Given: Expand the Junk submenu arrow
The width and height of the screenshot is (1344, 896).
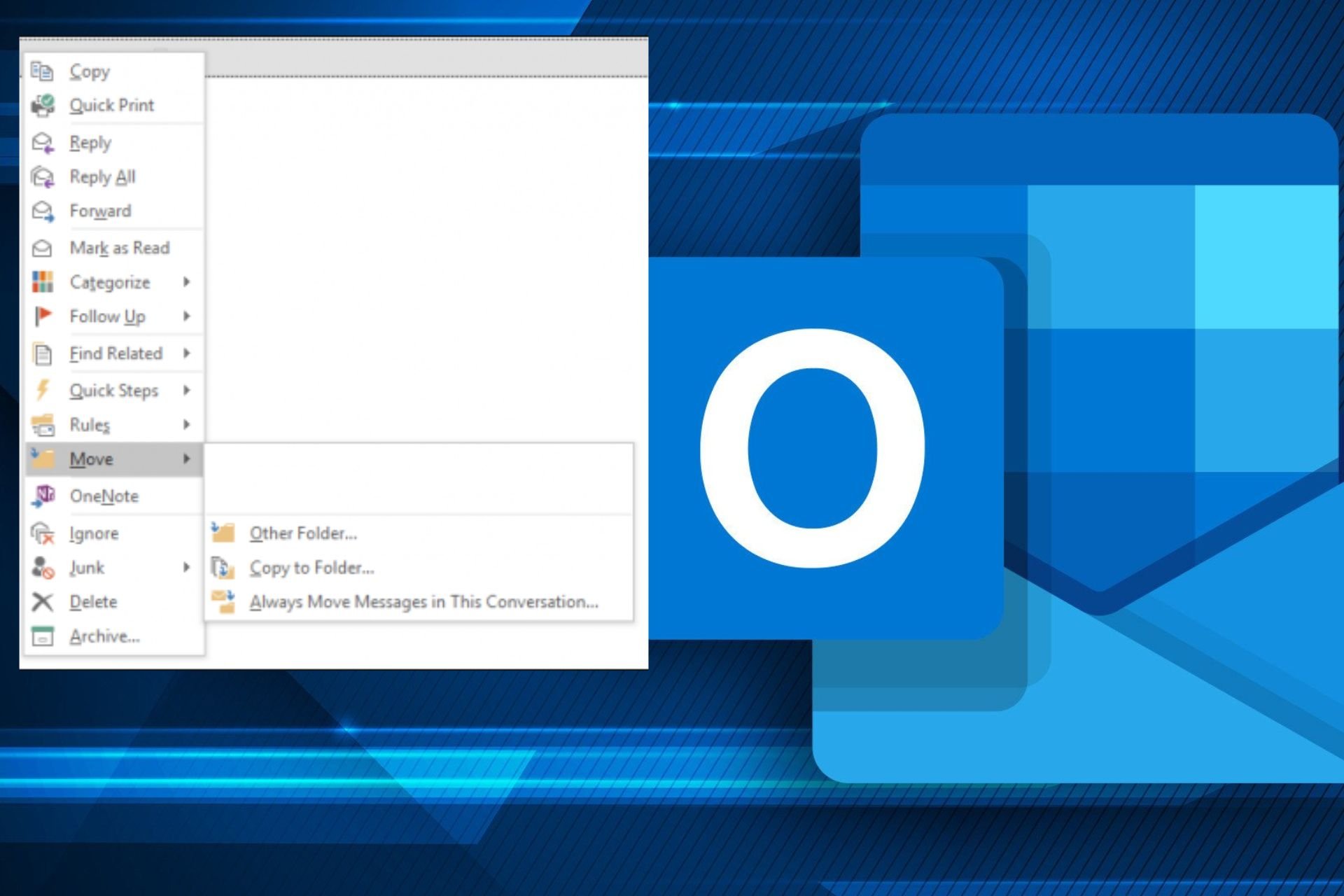Looking at the screenshot, I should coord(186,567).
